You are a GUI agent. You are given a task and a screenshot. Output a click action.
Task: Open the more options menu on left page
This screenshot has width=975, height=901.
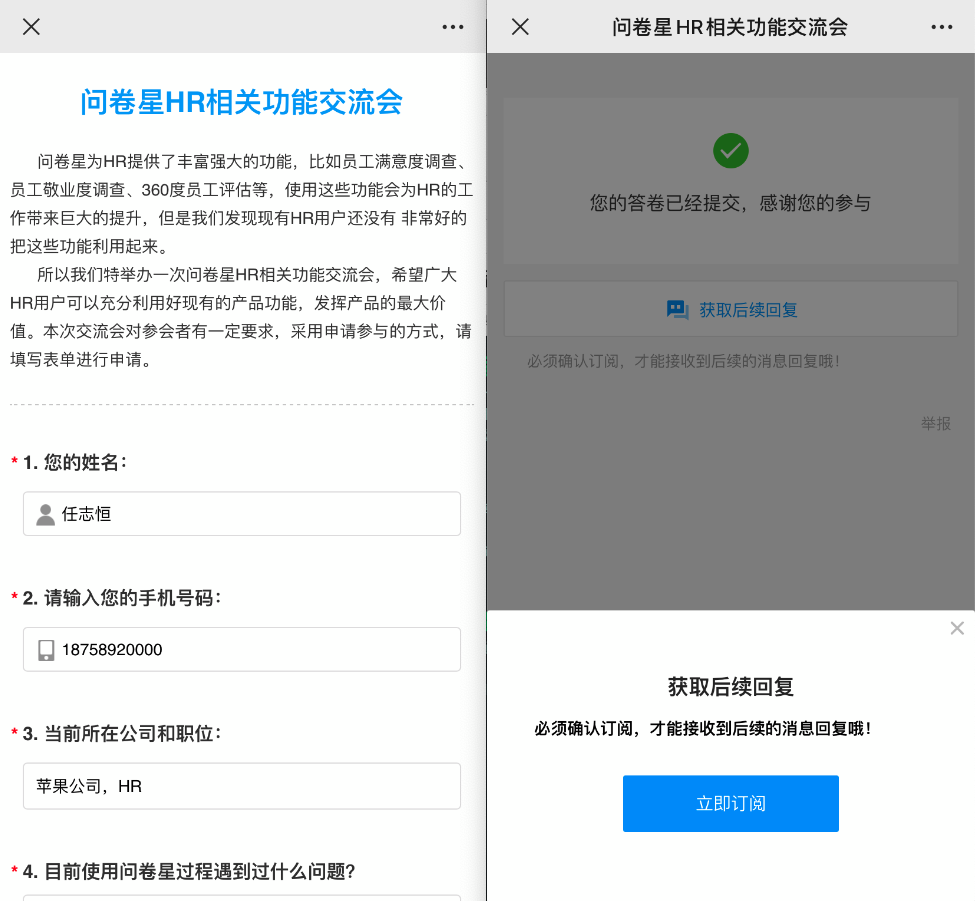coord(453,27)
